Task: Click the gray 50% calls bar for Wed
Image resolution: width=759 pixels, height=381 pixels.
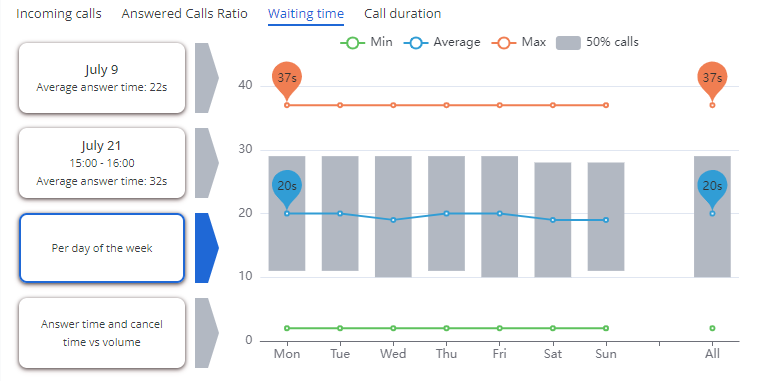Action: coord(393,216)
